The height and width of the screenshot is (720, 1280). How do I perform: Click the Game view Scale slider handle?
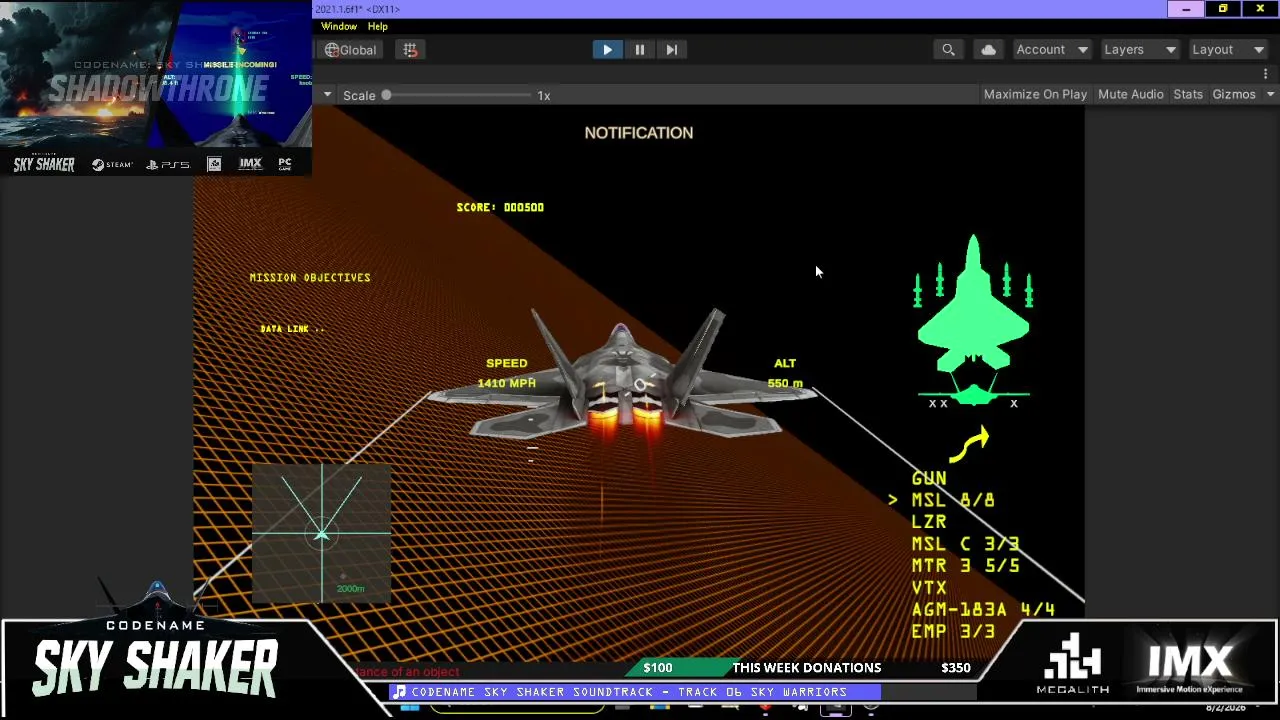(x=386, y=95)
